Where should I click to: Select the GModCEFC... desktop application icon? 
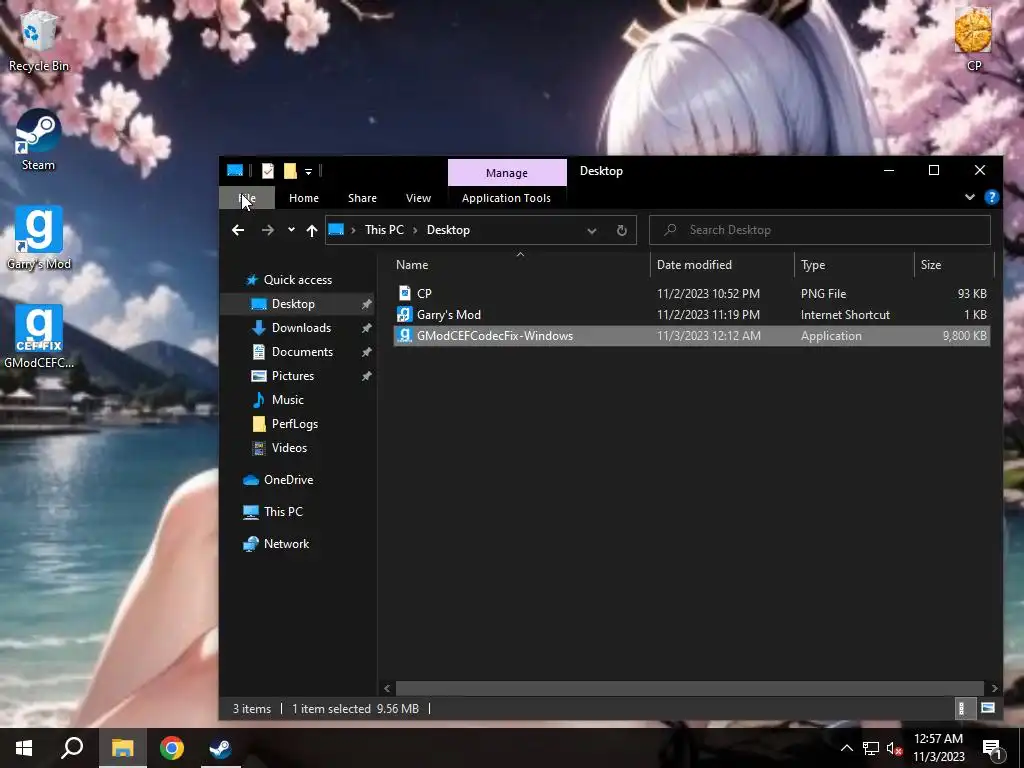(39, 337)
